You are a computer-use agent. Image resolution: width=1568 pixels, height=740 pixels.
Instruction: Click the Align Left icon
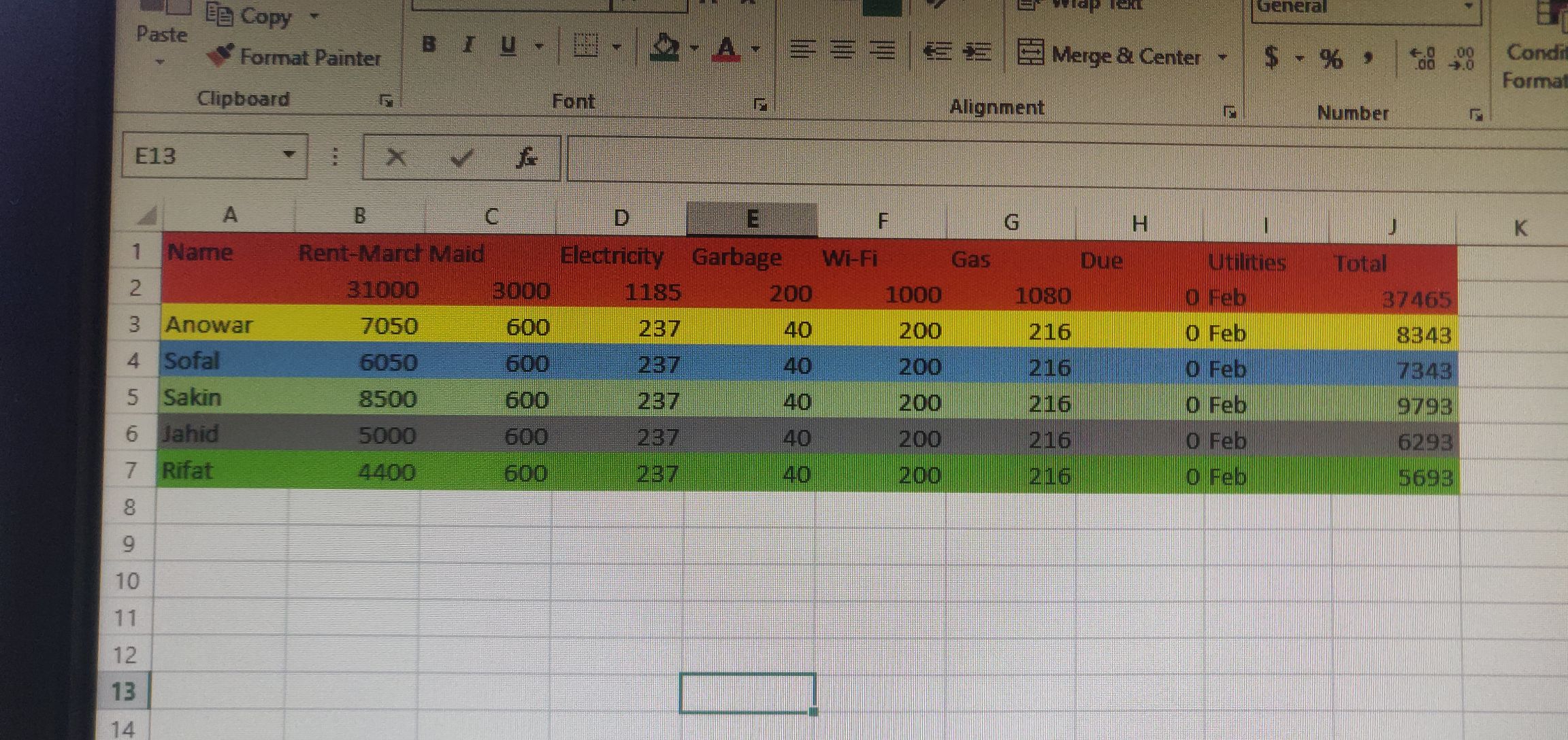[803, 50]
